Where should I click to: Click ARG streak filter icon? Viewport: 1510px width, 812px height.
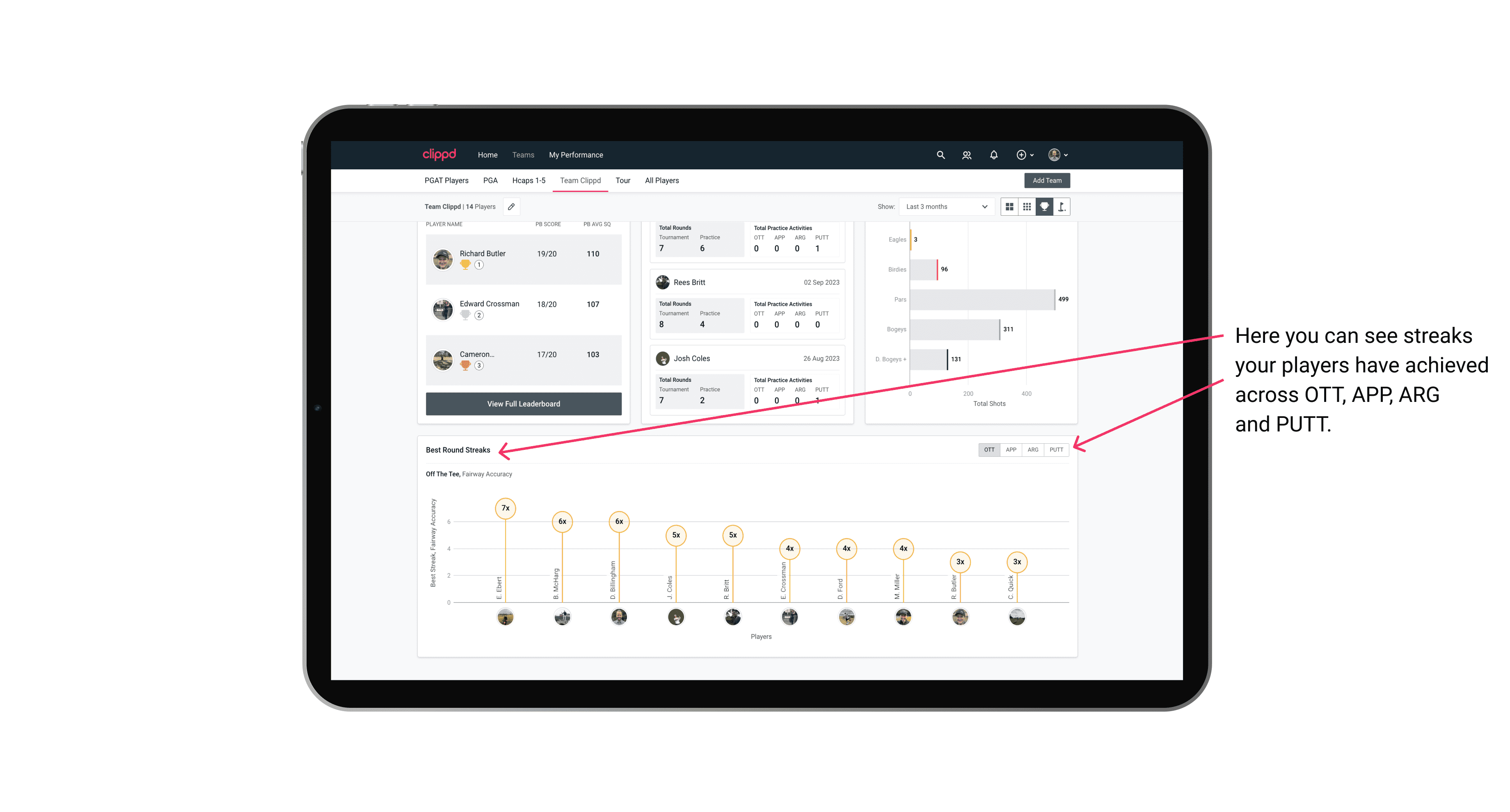pos(1033,449)
